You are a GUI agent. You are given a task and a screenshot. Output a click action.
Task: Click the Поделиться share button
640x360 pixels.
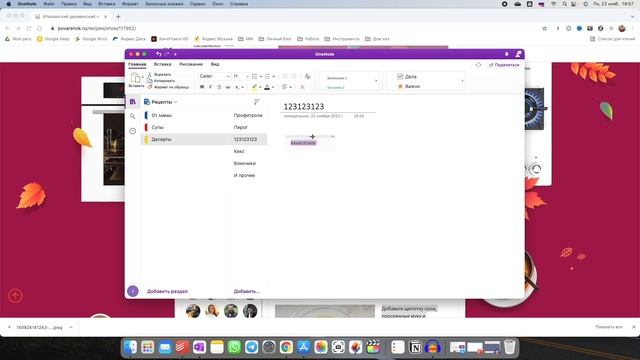click(504, 65)
